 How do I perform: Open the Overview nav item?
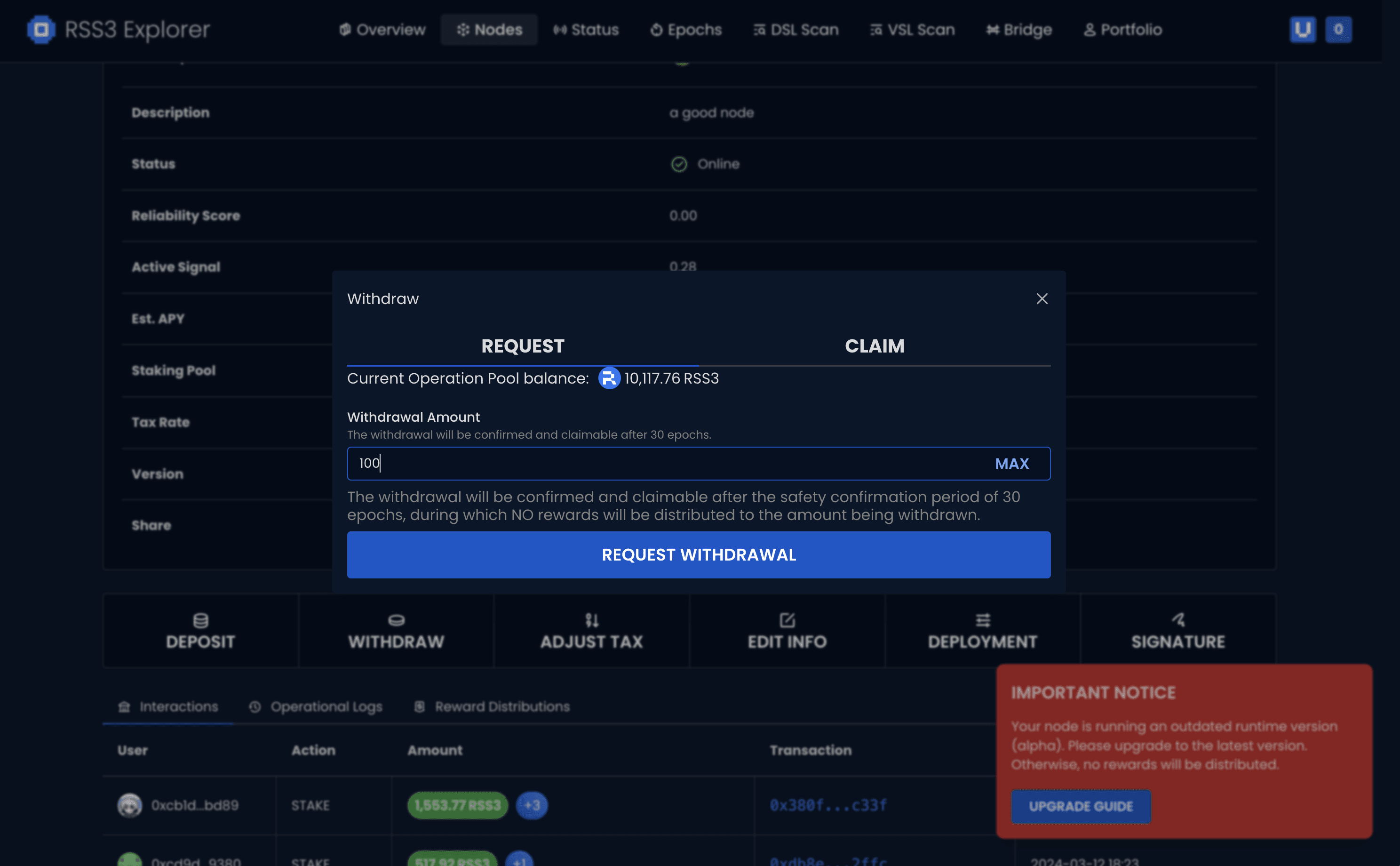click(x=382, y=30)
